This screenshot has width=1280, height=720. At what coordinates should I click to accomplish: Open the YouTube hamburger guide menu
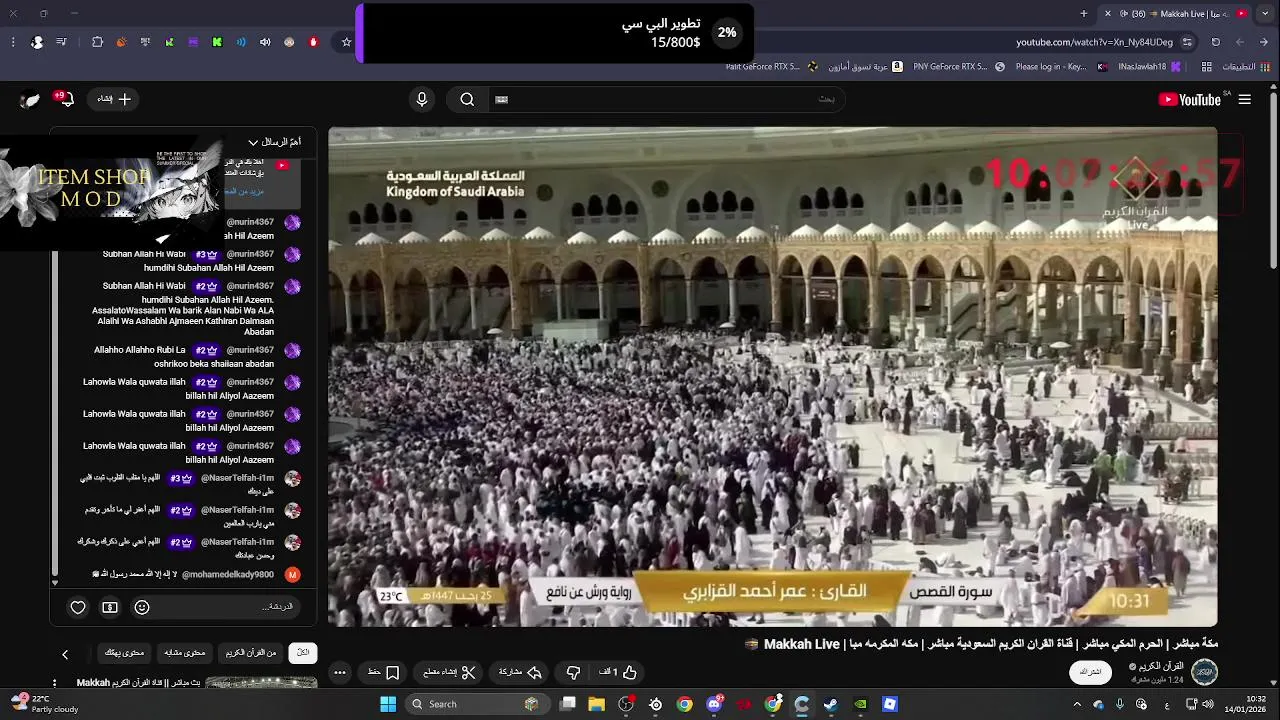[x=1244, y=99]
